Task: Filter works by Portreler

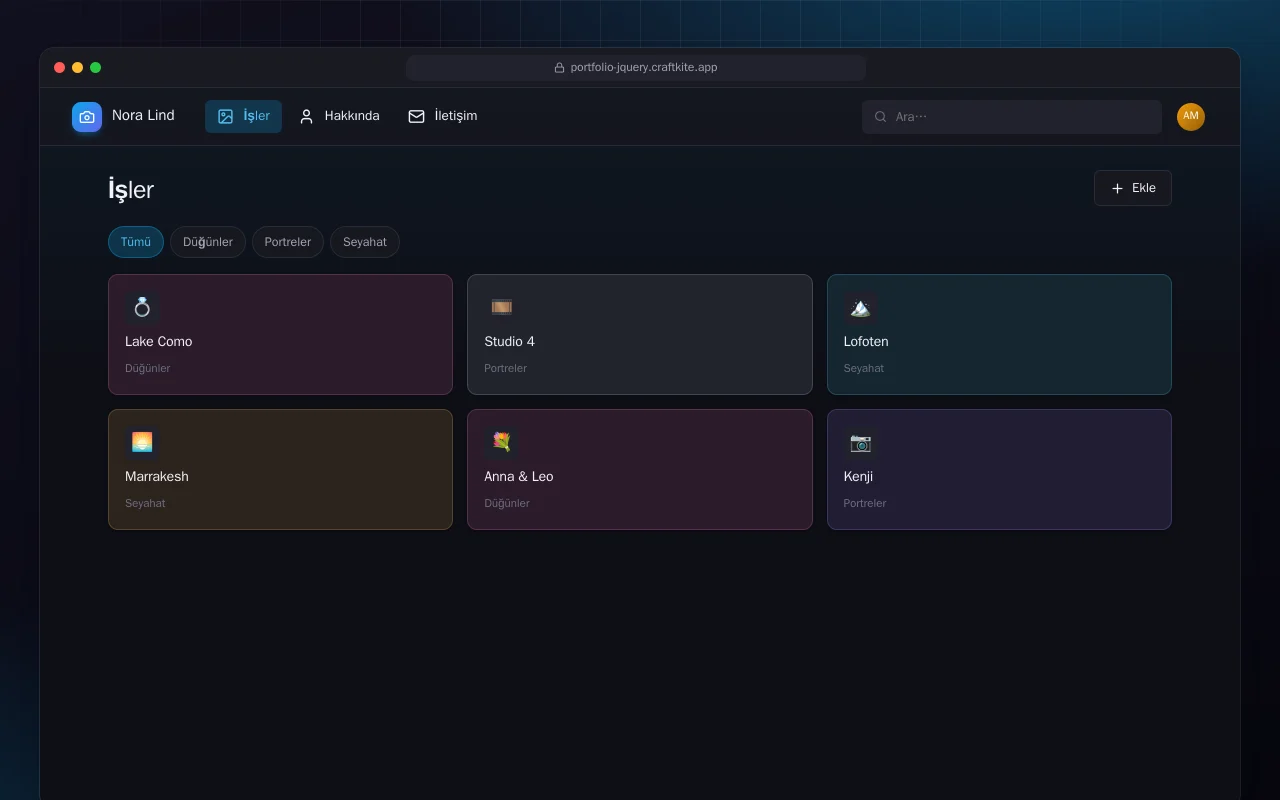Action: pyautogui.click(x=288, y=242)
